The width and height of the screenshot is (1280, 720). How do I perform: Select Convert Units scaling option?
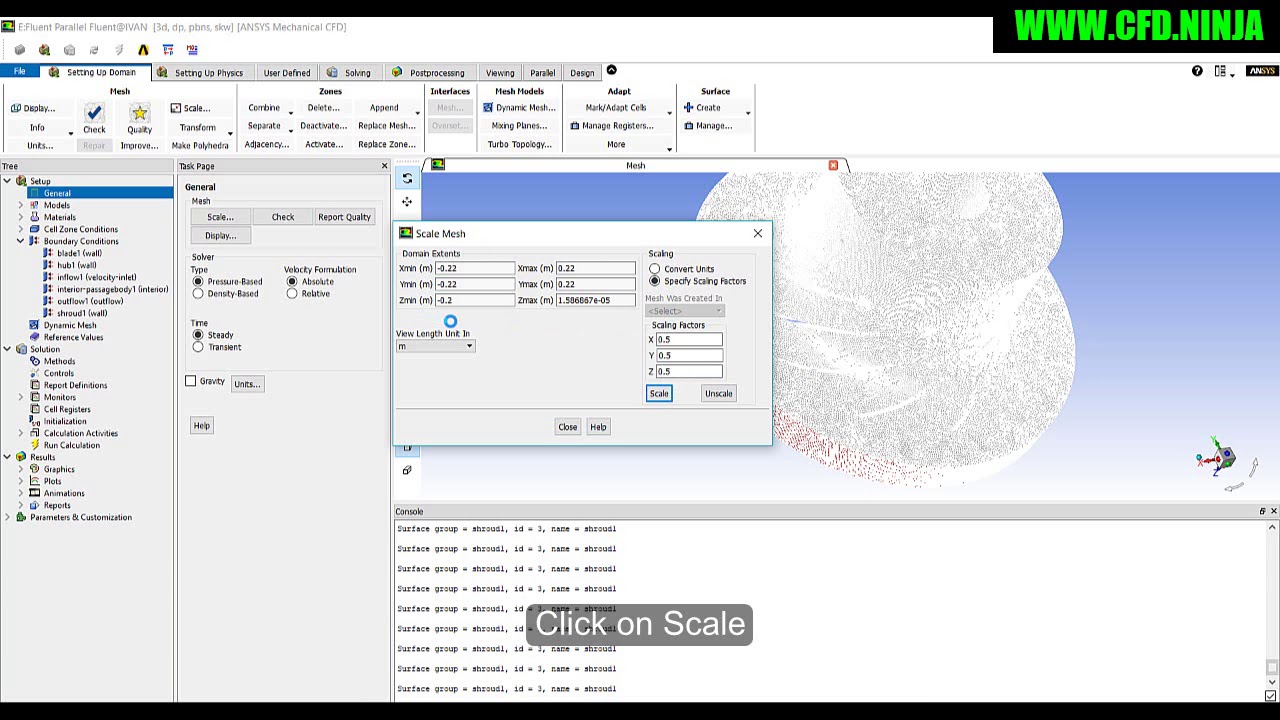[x=655, y=269]
